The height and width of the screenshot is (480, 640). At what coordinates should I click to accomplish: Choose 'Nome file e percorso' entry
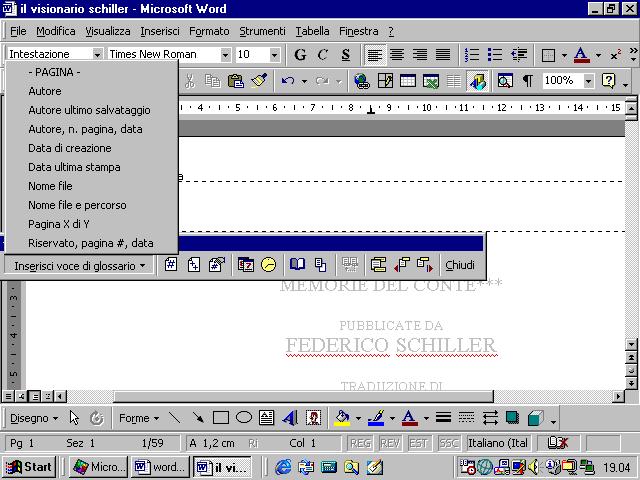pos(92,205)
